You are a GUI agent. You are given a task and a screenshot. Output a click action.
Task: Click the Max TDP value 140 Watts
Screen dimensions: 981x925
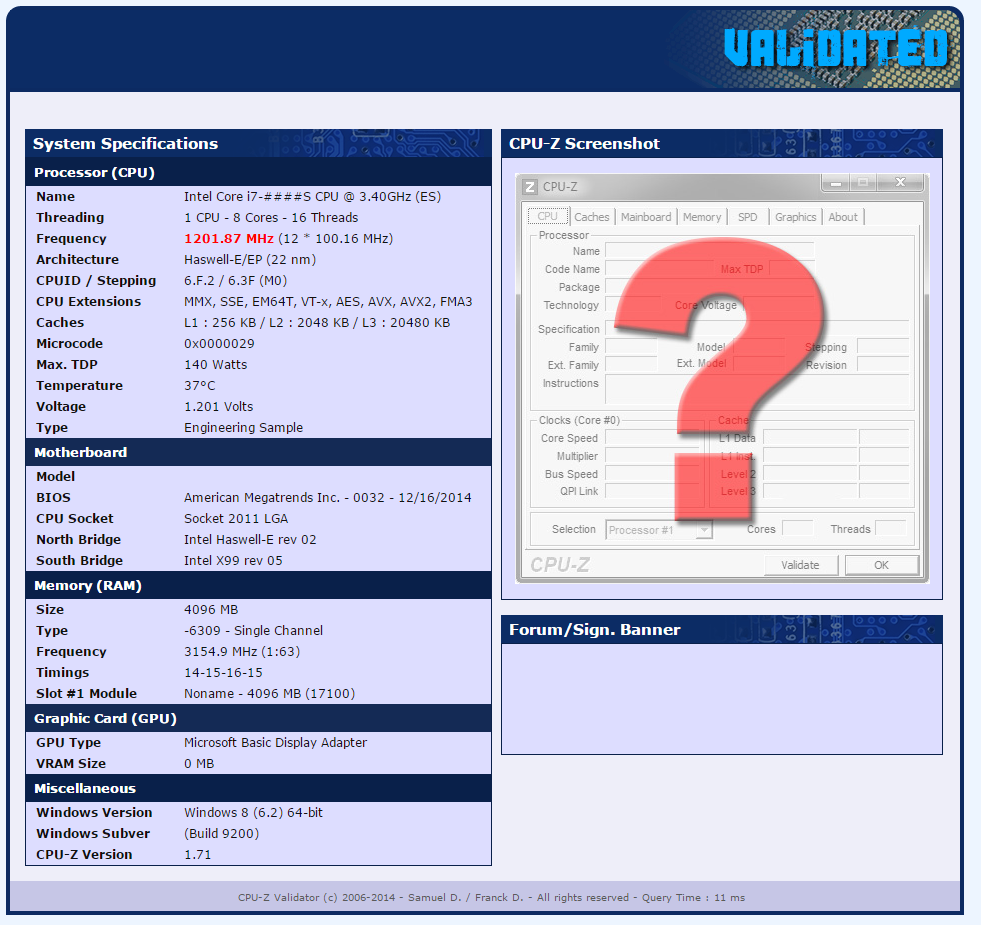[x=215, y=365]
